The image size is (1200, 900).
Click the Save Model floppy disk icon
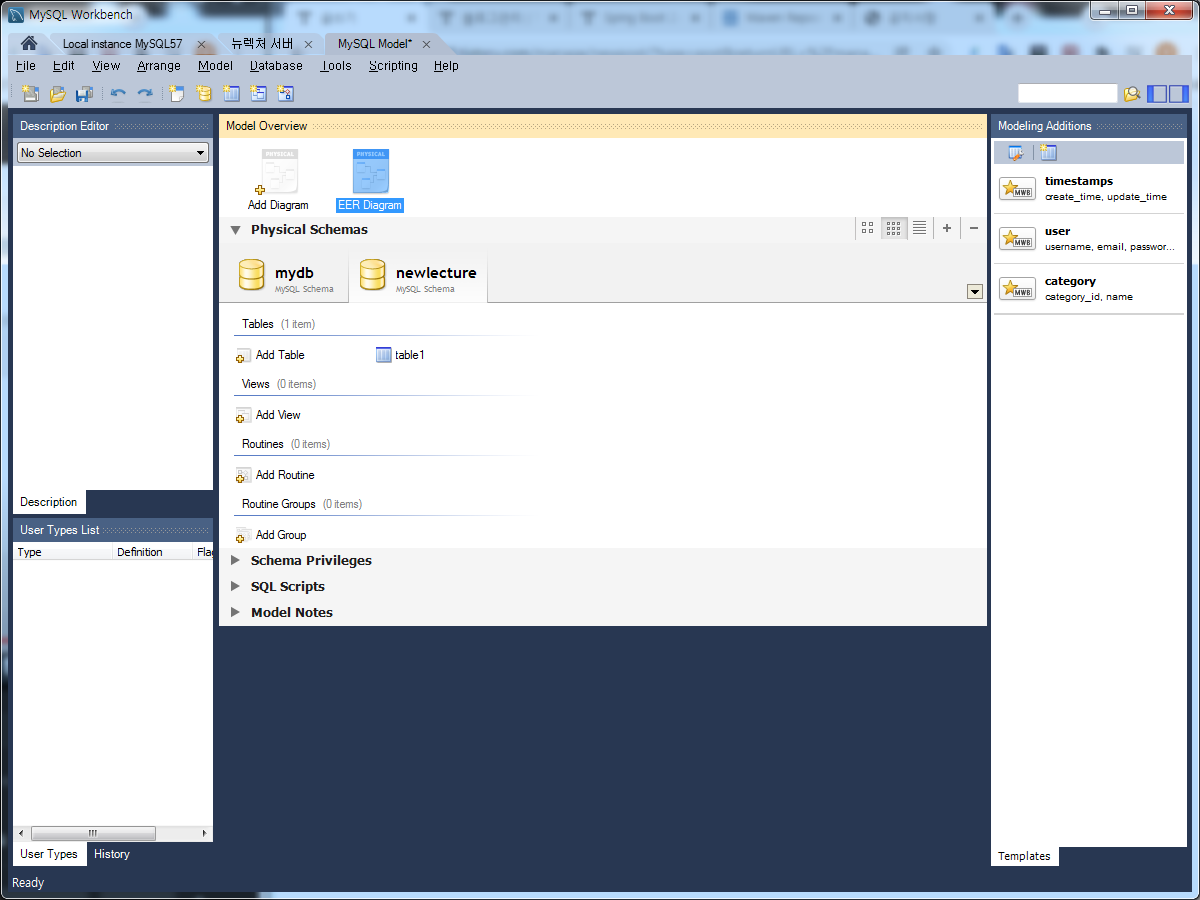coord(84,94)
